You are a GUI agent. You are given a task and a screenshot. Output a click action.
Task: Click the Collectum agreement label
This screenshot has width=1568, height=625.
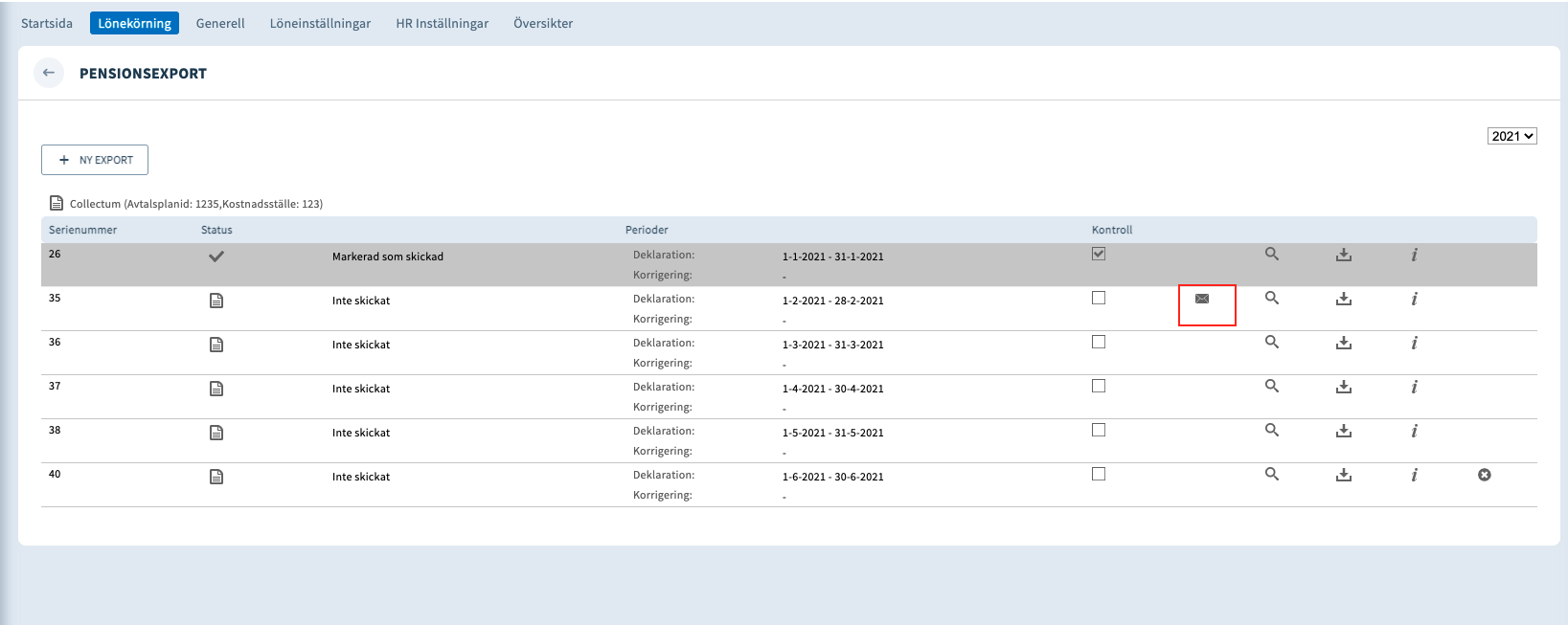pos(196,204)
